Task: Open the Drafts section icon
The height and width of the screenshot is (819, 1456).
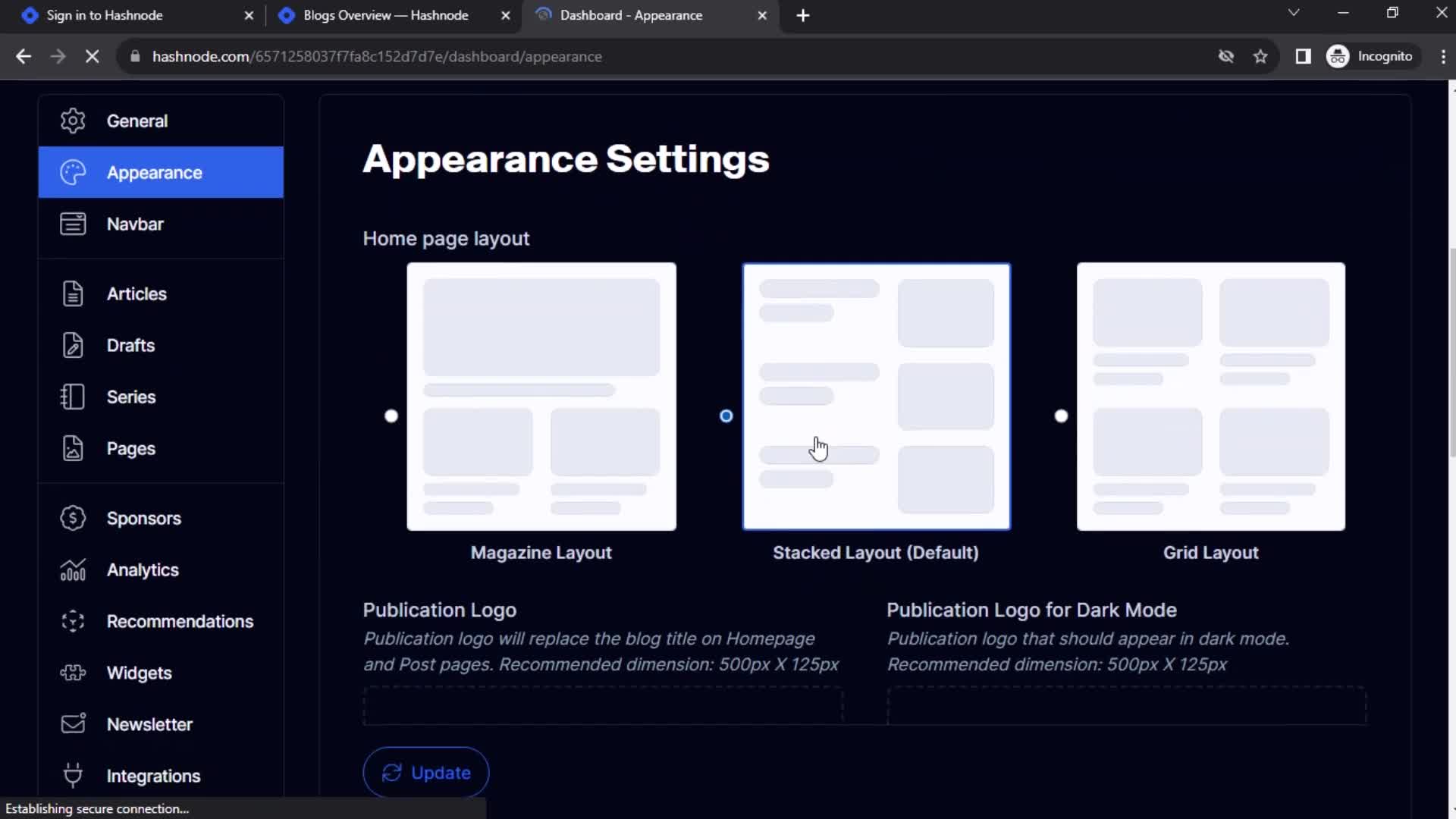Action: click(73, 345)
